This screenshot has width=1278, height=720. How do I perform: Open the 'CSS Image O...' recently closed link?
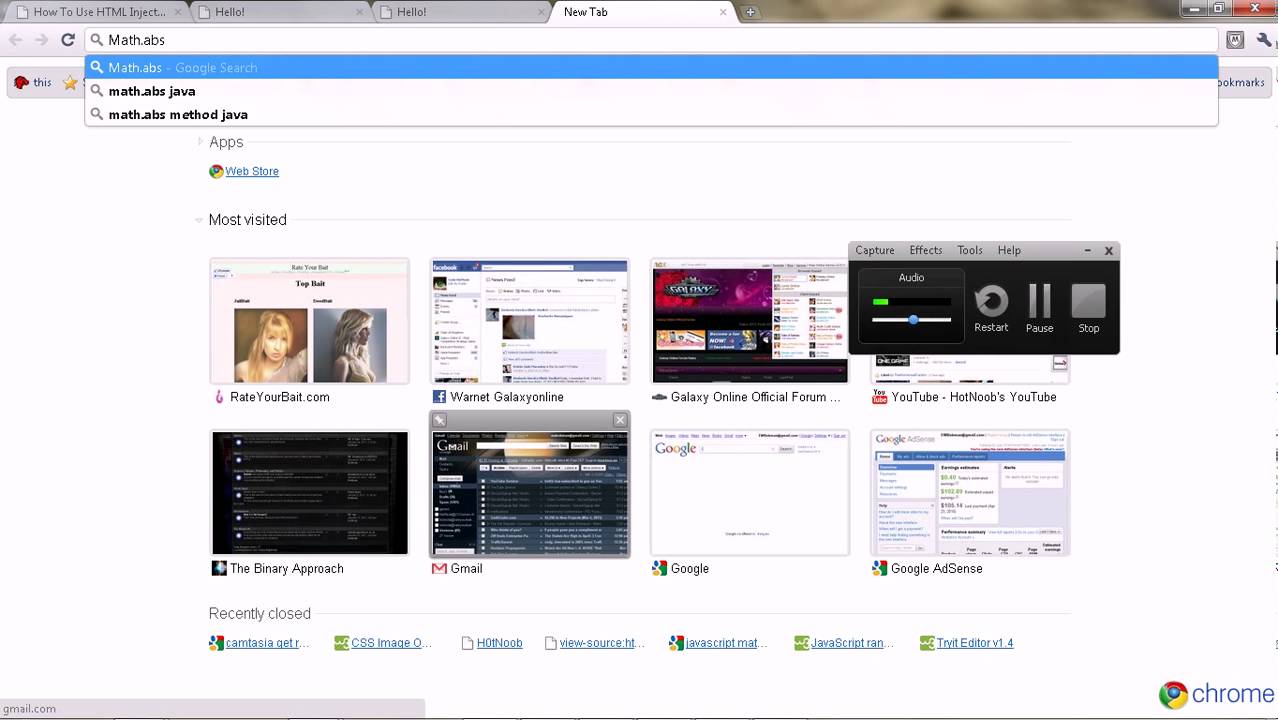click(x=392, y=643)
